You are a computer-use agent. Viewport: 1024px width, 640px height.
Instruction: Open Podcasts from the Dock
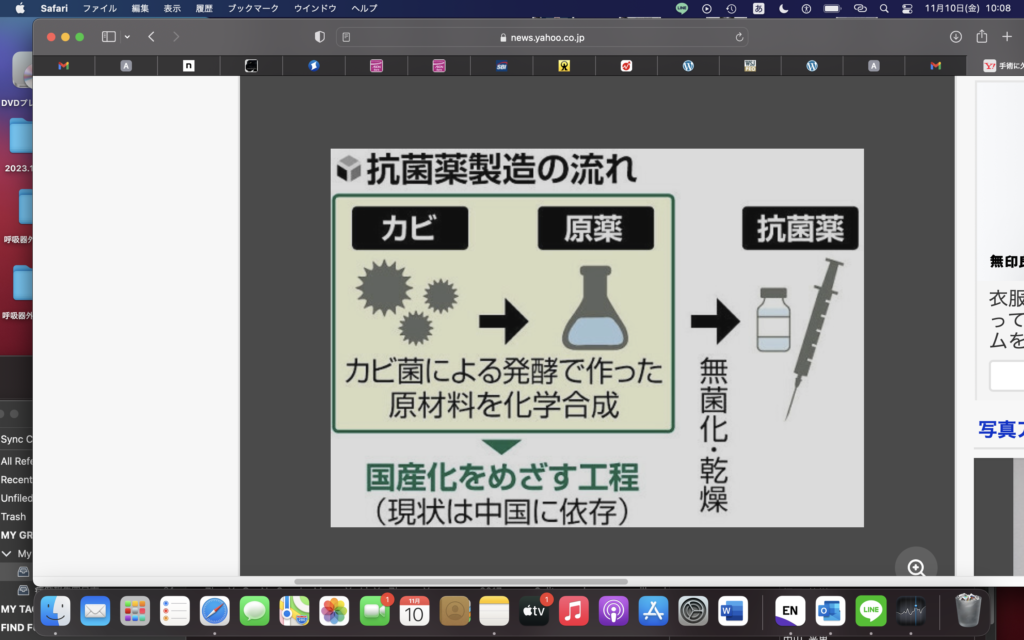pos(612,610)
